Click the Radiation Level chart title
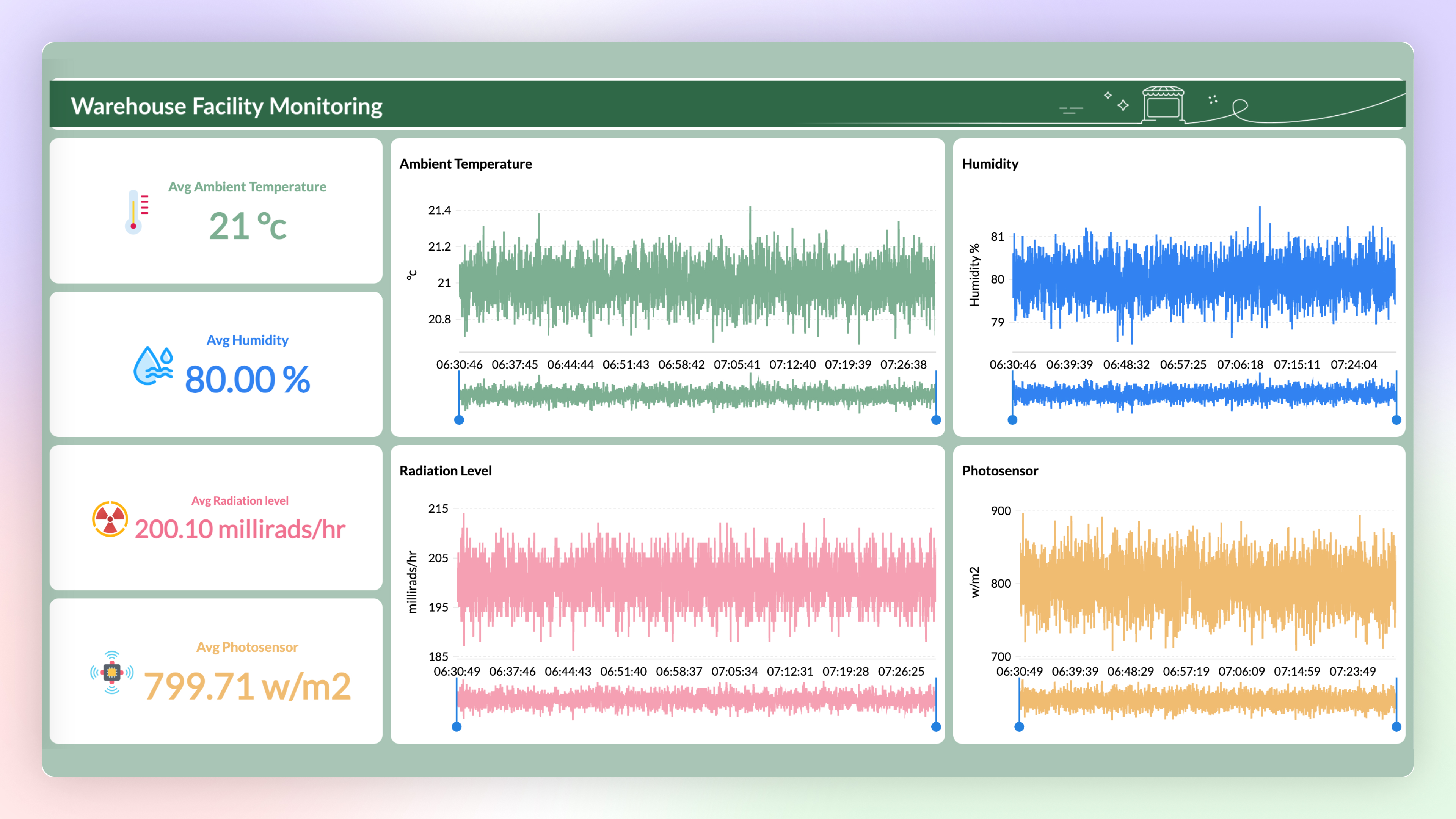The image size is (1456, 819). (446, 470)
